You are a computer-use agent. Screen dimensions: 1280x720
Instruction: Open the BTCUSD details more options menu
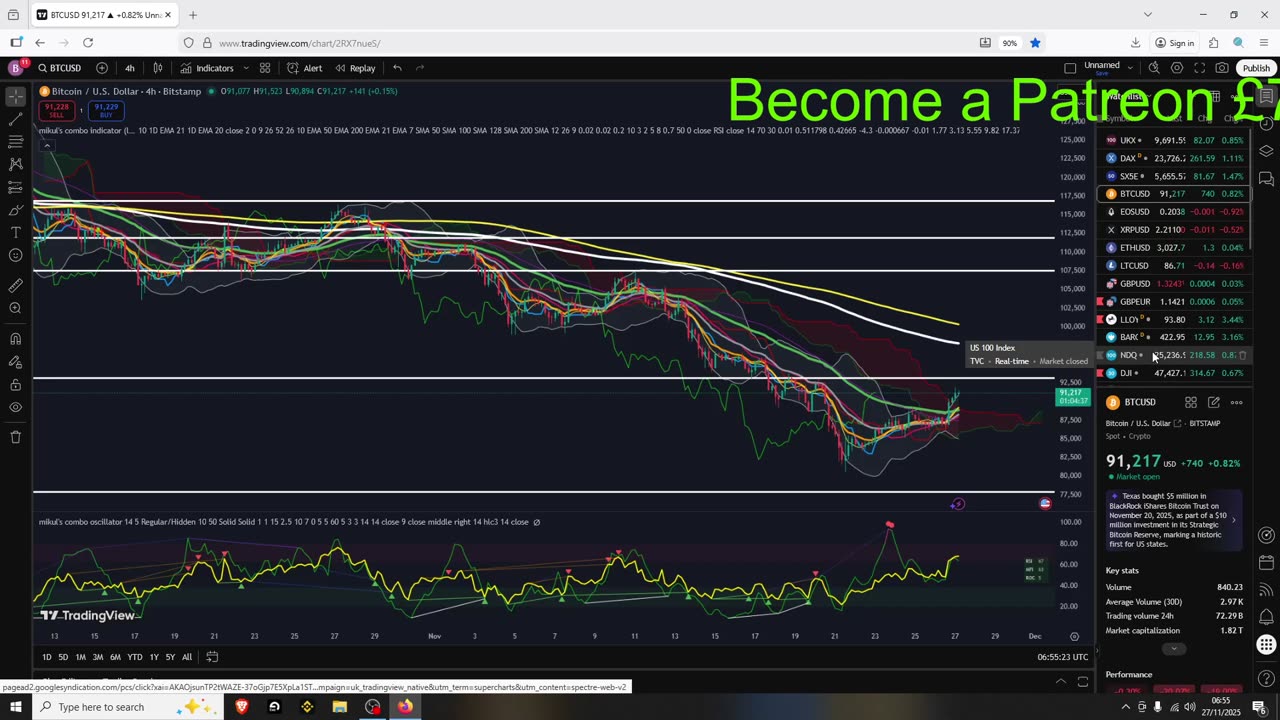1237,402
